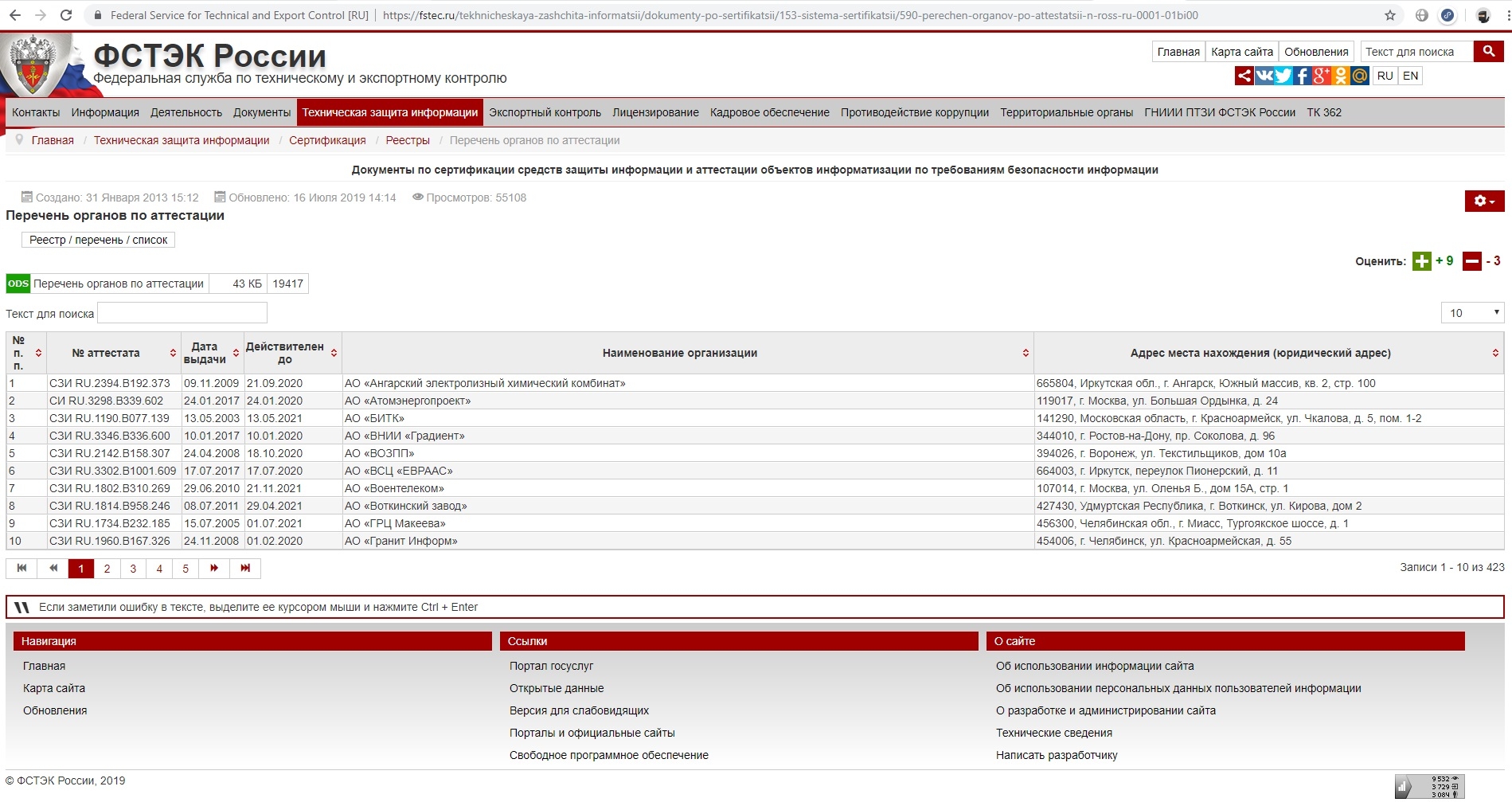The height and width of the screenshot is (802, 1512).
Task: Open the Контакты menu
Action: click(x=36, y=112)
